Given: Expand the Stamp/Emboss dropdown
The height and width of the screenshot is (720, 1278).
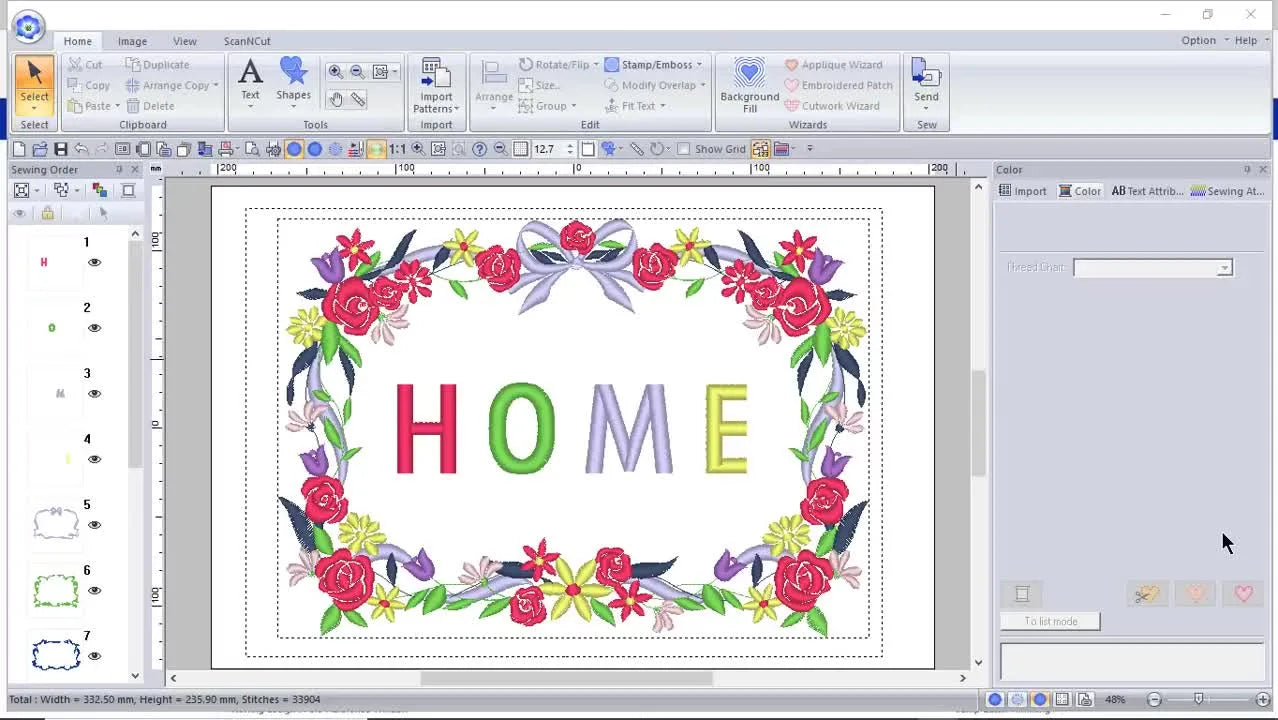Looking at the screenshot, I should tap(699, 65).
